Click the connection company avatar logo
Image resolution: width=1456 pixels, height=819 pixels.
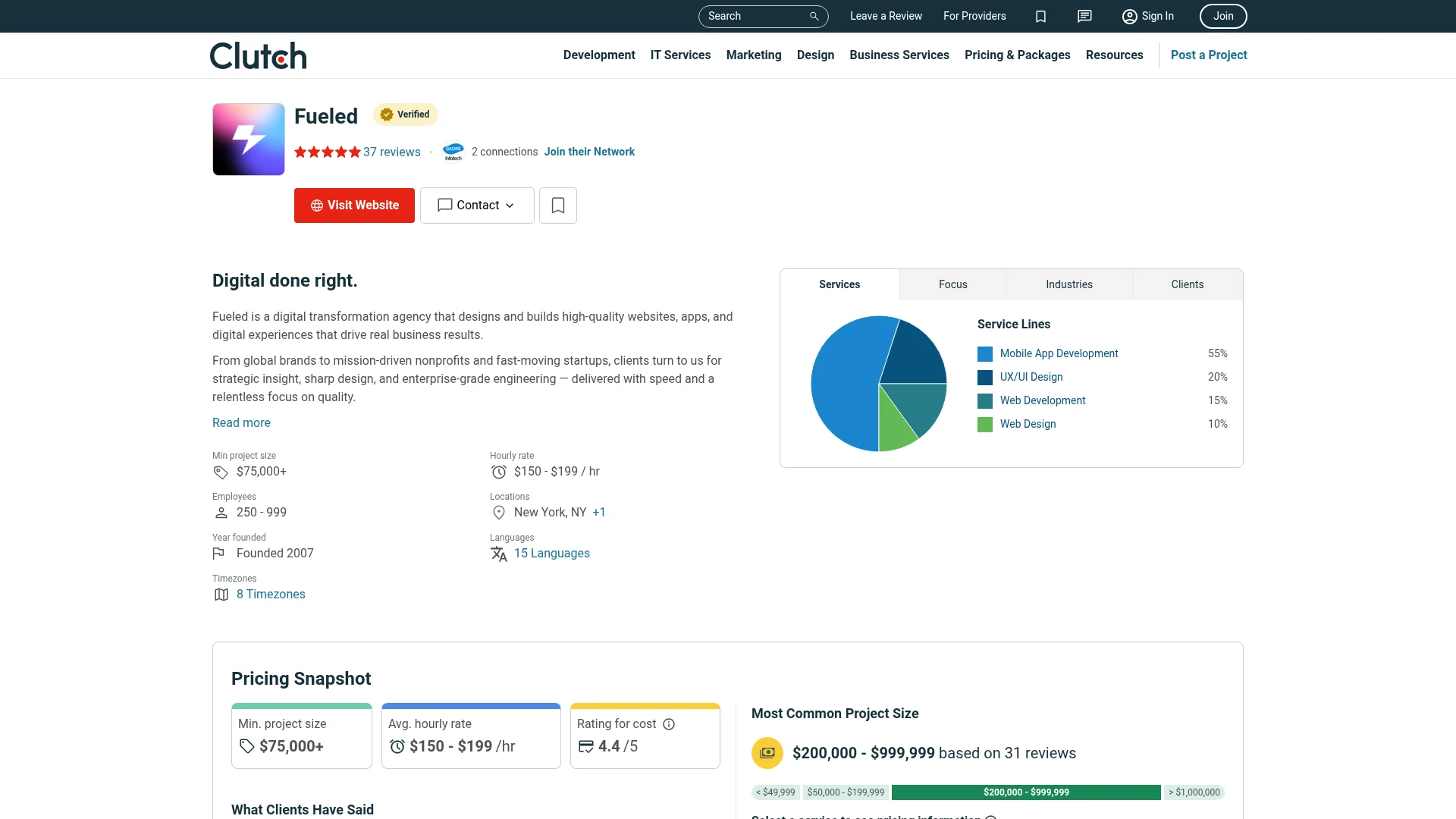tap(453, 152)
